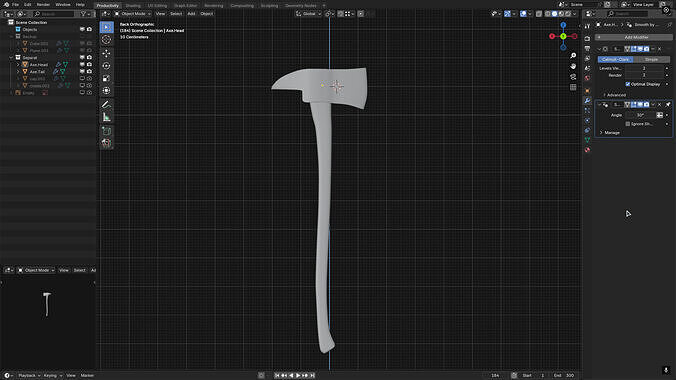This screenshot has width=676, height=380.
Task: Click the Blender logo icon
Action: click(x=6, y=4)
